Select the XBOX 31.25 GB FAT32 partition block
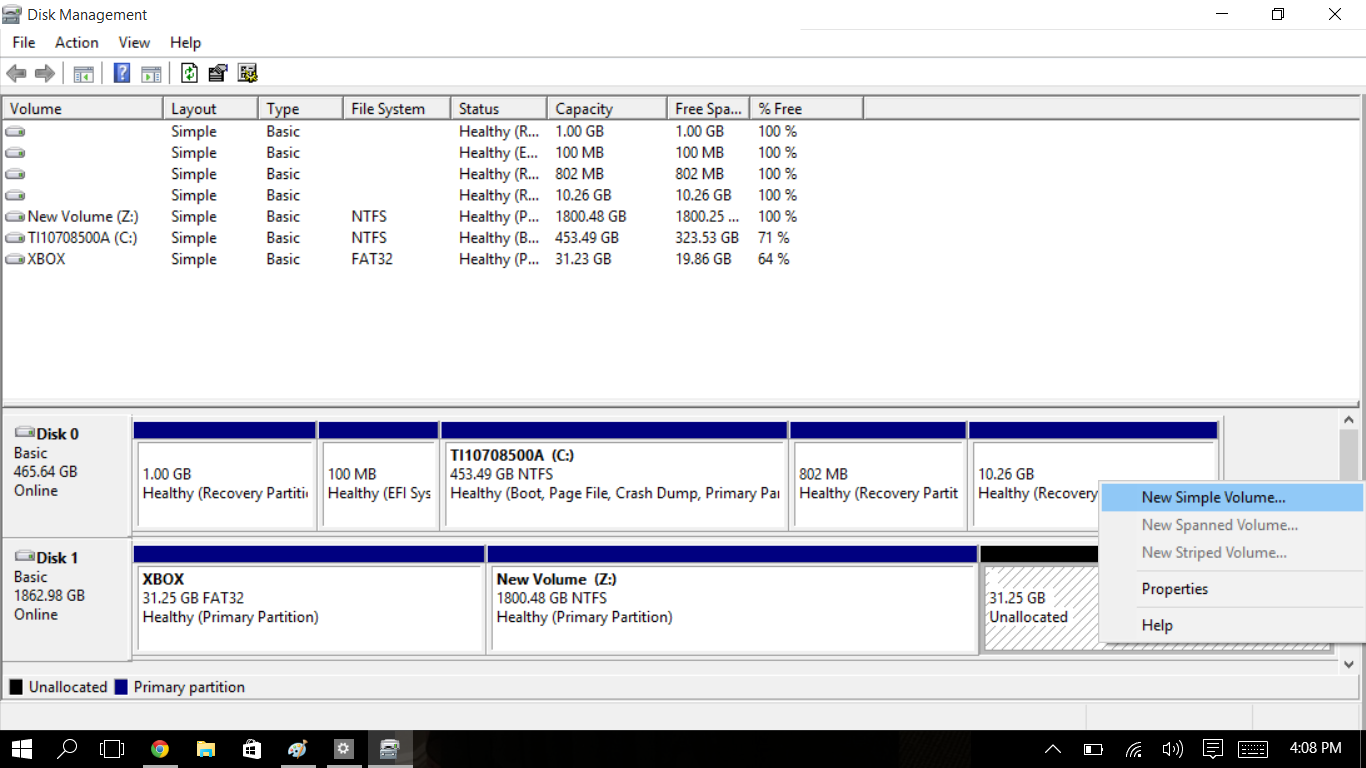This screenshot has width=1366, height=768. click(x=309, y=598)
